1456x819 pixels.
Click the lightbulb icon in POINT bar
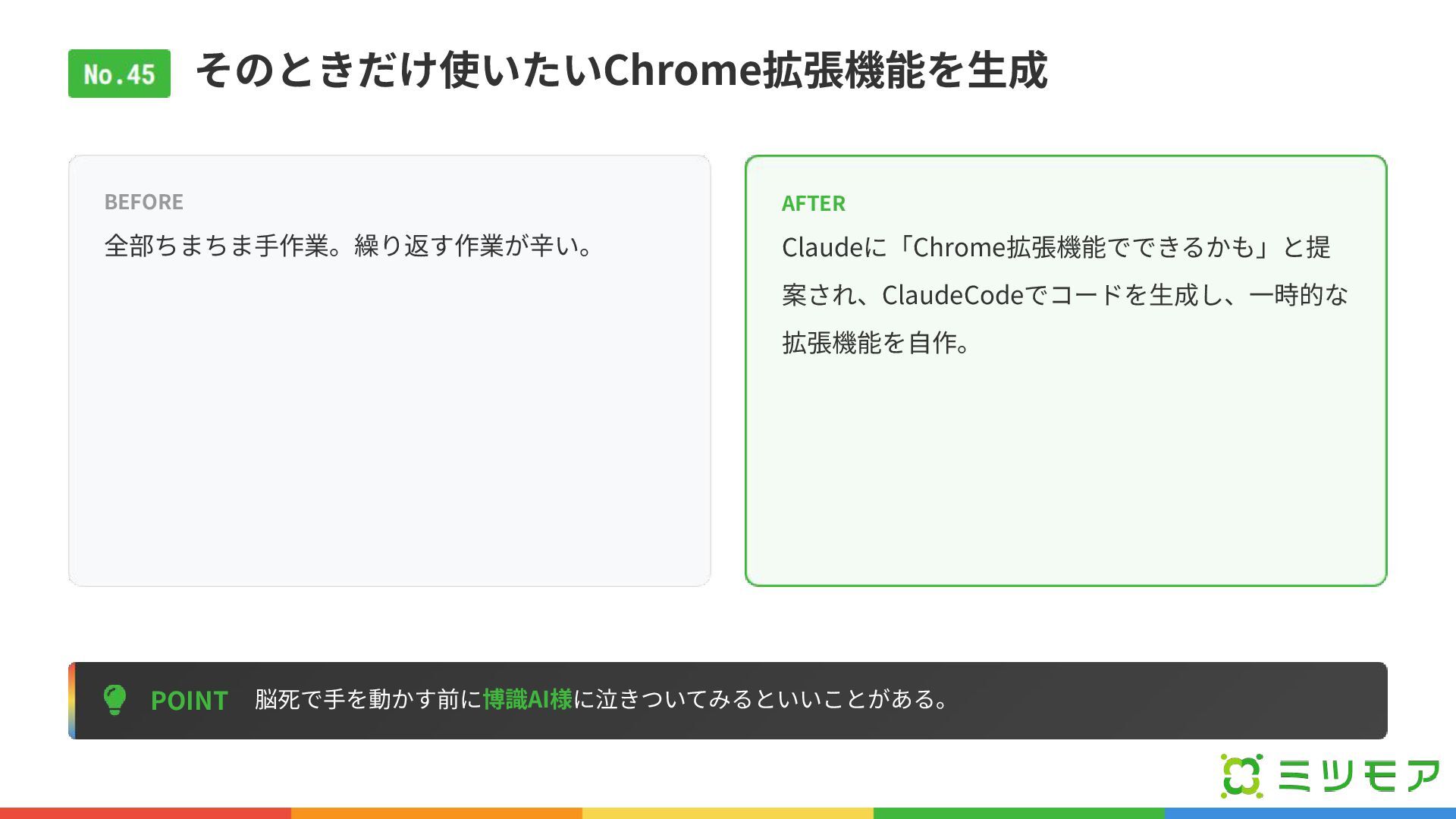[115, 700]
